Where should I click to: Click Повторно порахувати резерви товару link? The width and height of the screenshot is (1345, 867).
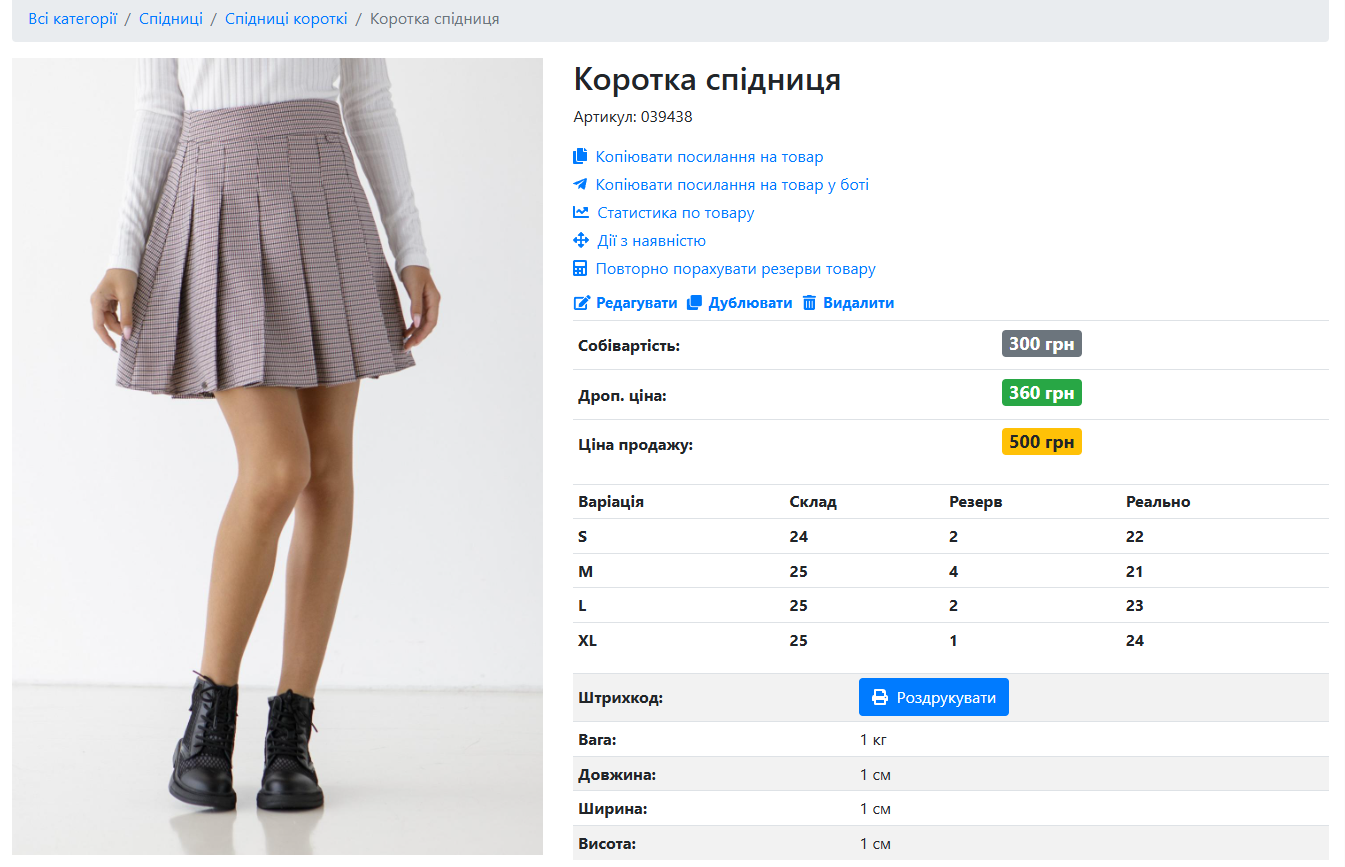736,268
